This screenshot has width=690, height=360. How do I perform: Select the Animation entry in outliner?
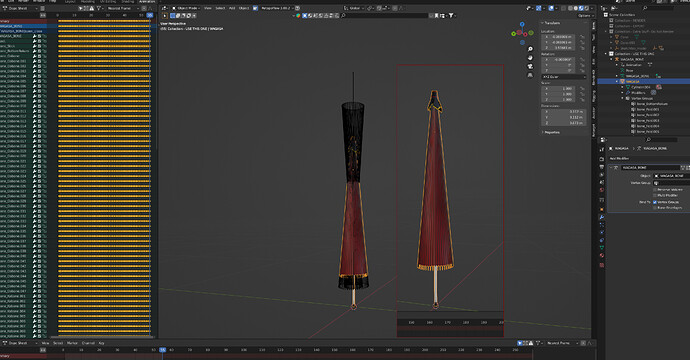(634, 65)
